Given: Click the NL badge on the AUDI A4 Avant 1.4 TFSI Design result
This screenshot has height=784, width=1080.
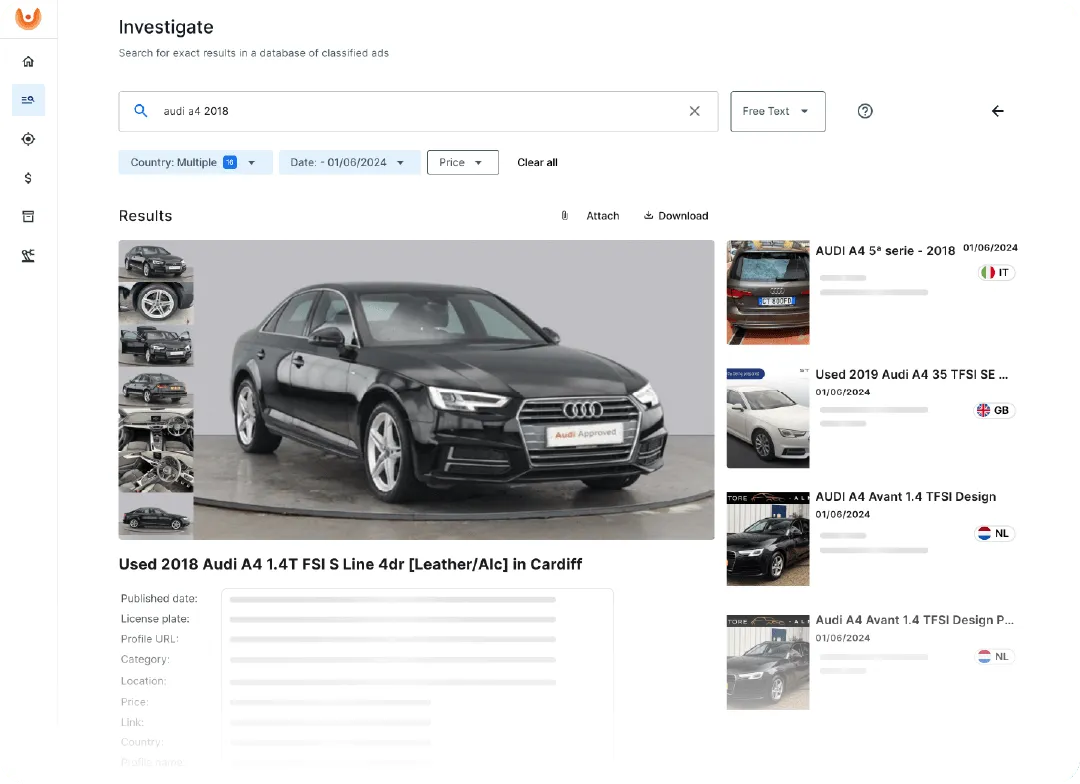Looking at the screenshot, I should coord(995,533).
